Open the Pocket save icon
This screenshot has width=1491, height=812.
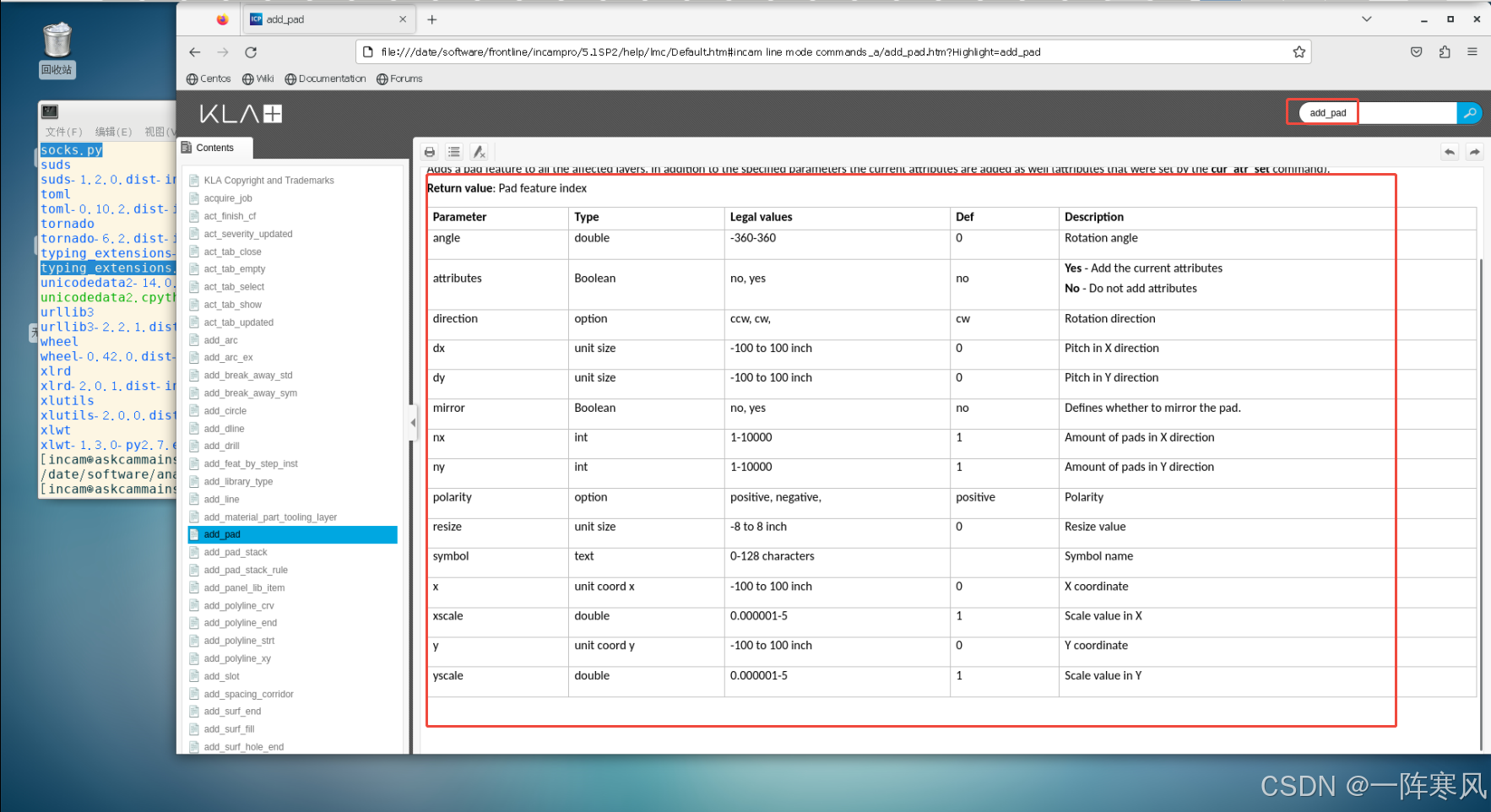(1416, 52)
